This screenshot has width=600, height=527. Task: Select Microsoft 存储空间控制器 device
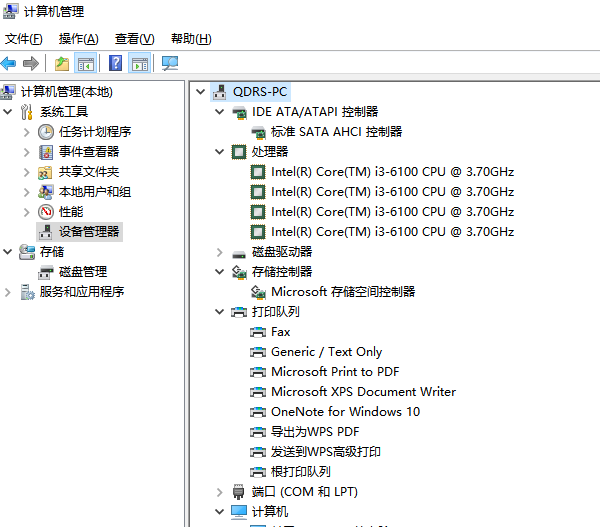coord(343,292)
